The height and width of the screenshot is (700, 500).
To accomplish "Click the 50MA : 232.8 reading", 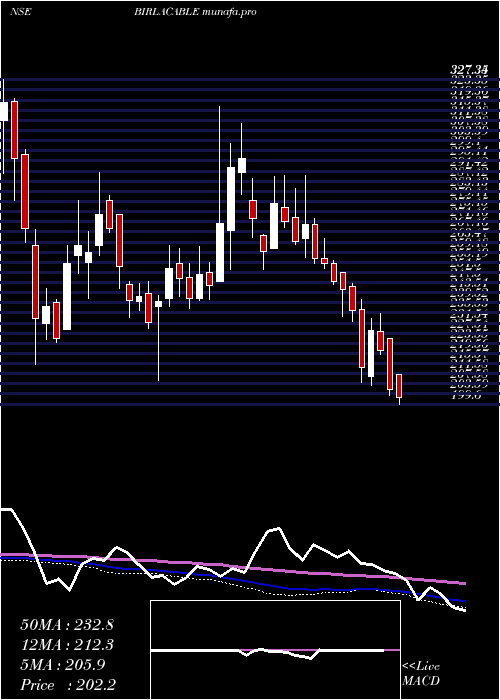I will click(67, 625).
